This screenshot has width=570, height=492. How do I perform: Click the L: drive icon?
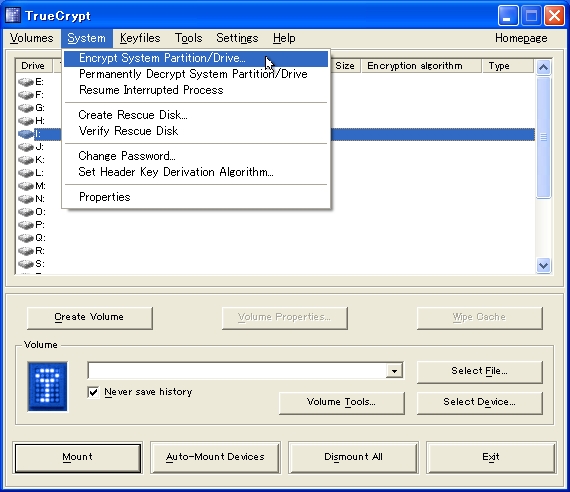[26, 173]
